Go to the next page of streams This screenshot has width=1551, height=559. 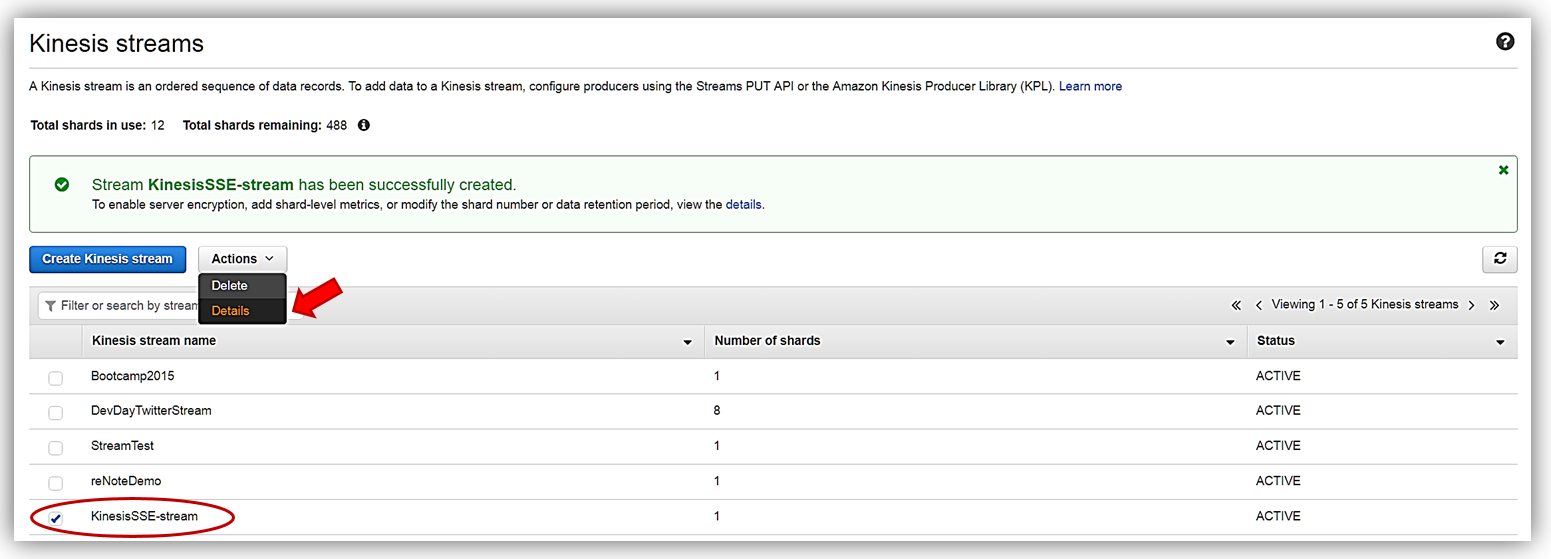(x=1471, y=305)
